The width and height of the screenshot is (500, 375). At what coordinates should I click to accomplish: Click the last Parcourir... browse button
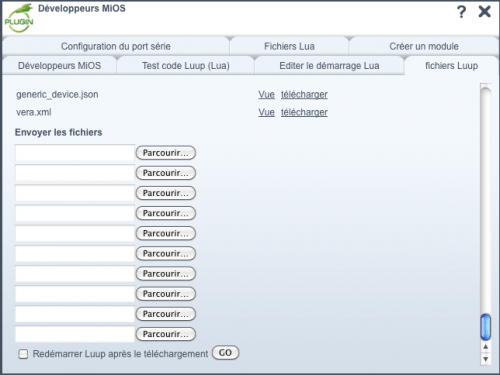click(x=166, y=334)
